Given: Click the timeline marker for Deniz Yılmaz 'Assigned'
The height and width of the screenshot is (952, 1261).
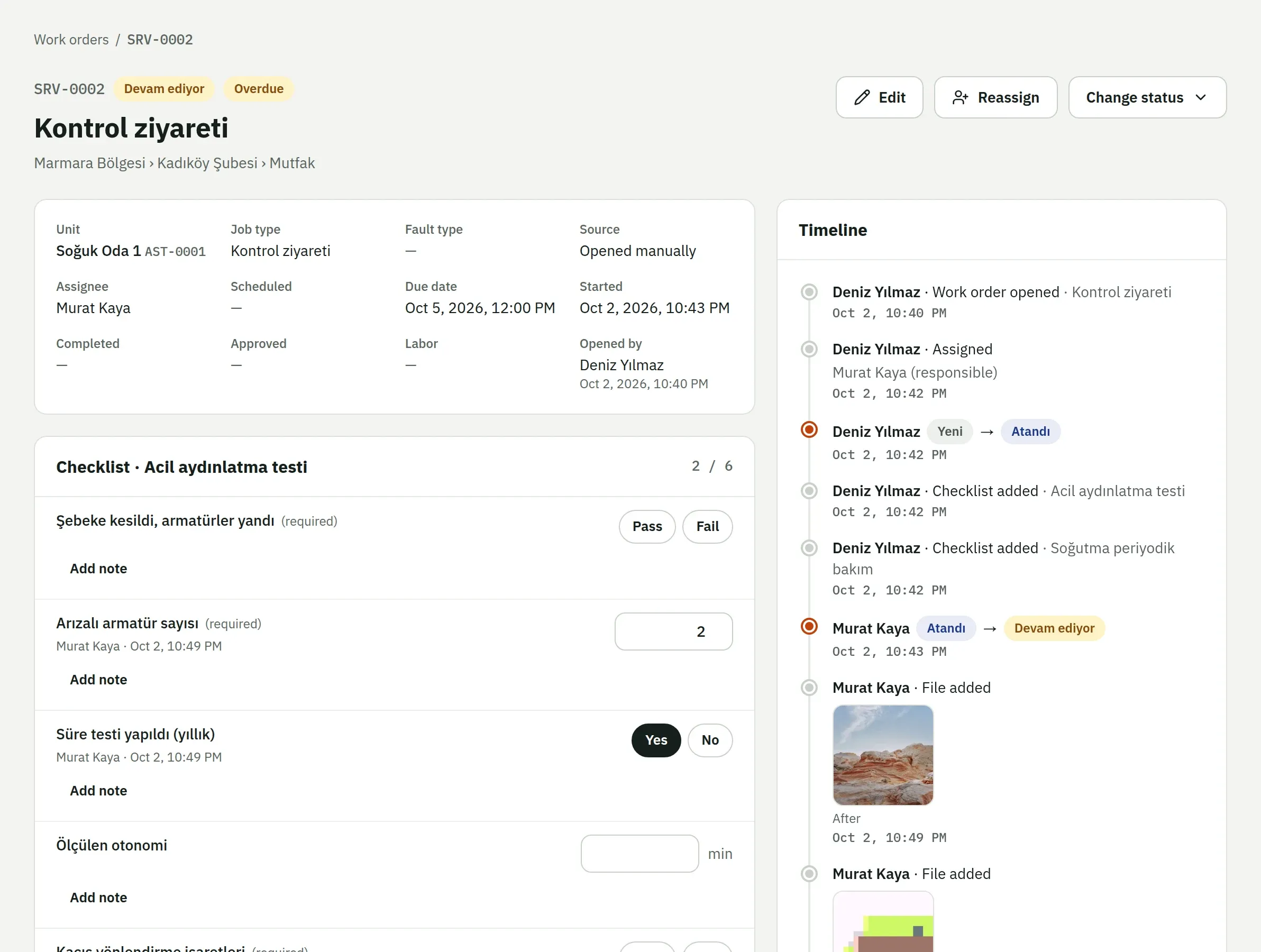Looking at the screenshot, I should coord(809,349).
